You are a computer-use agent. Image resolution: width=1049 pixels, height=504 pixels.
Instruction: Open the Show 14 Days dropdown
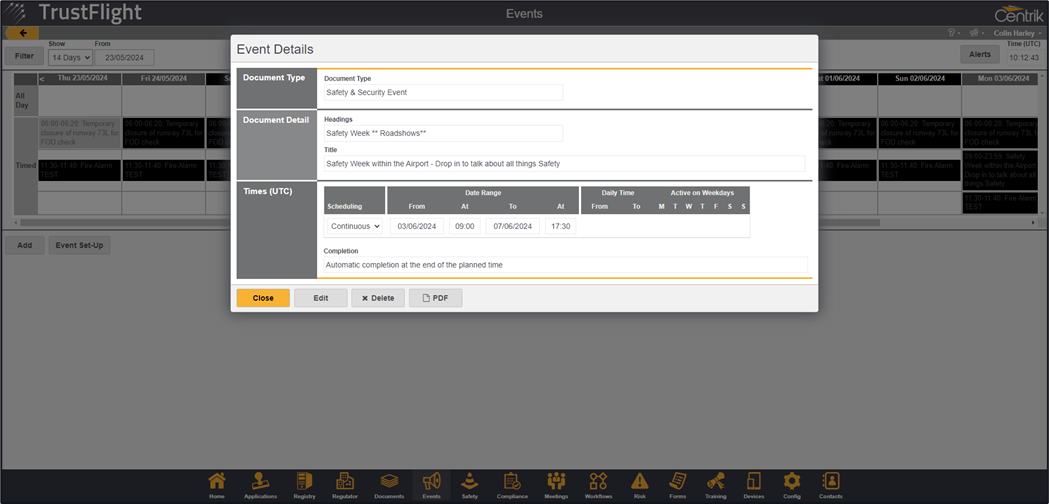tap(70, 58)
